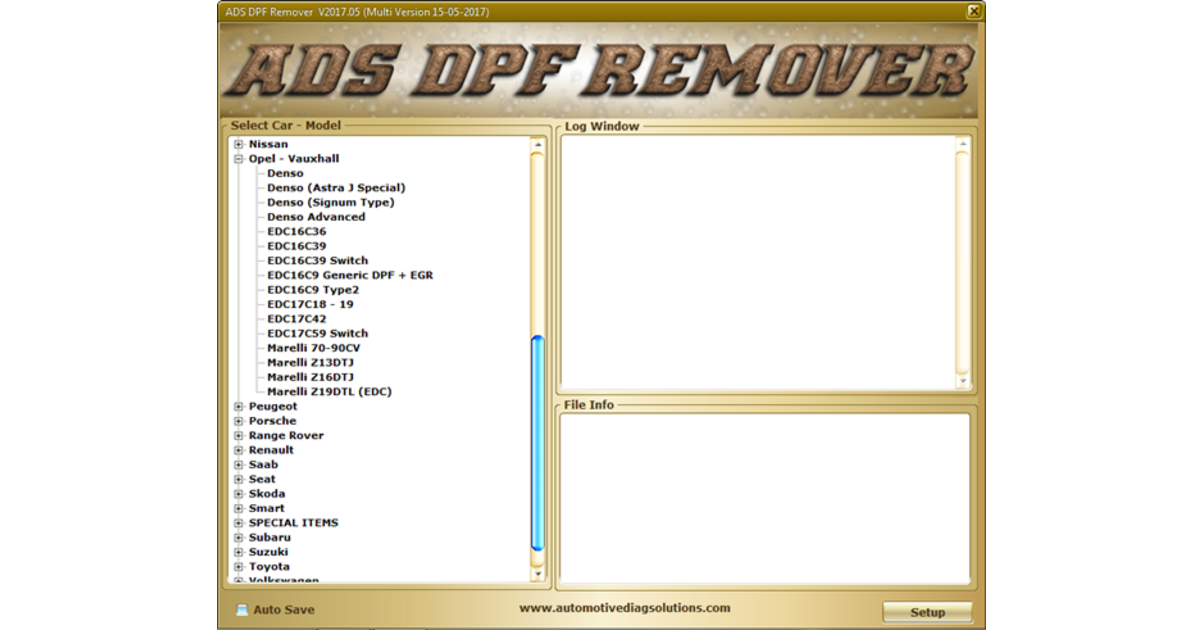Select Marelli Z19DTL (EDC) model
The height and width of the screenshot is (630, 1204).
(330, 391)
